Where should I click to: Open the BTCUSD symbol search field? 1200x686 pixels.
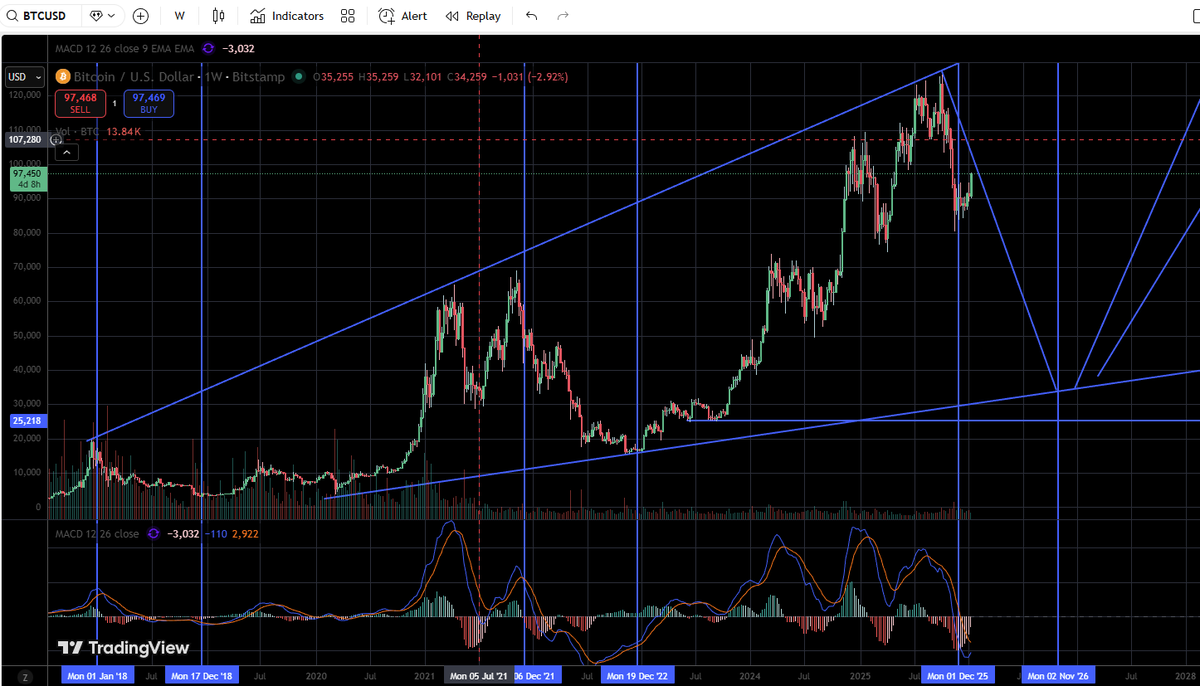(38, 16)
